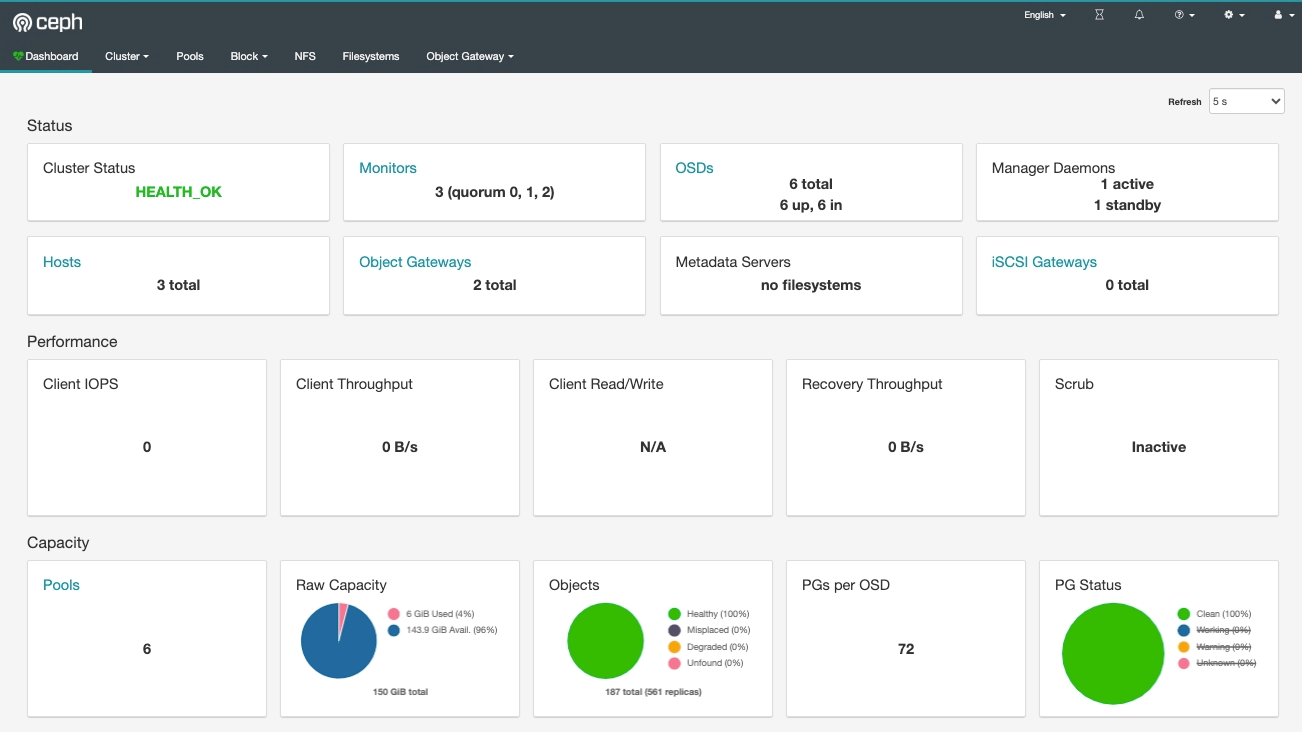Toggle the Healthy (100%) legend entry
Viewport: 1302px width, 734px height.
[x=708, y=614]
